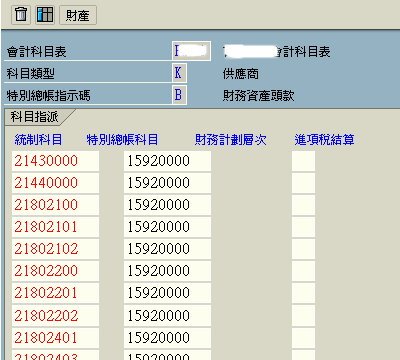Select reconciliation account 21802100

point(55,205)
